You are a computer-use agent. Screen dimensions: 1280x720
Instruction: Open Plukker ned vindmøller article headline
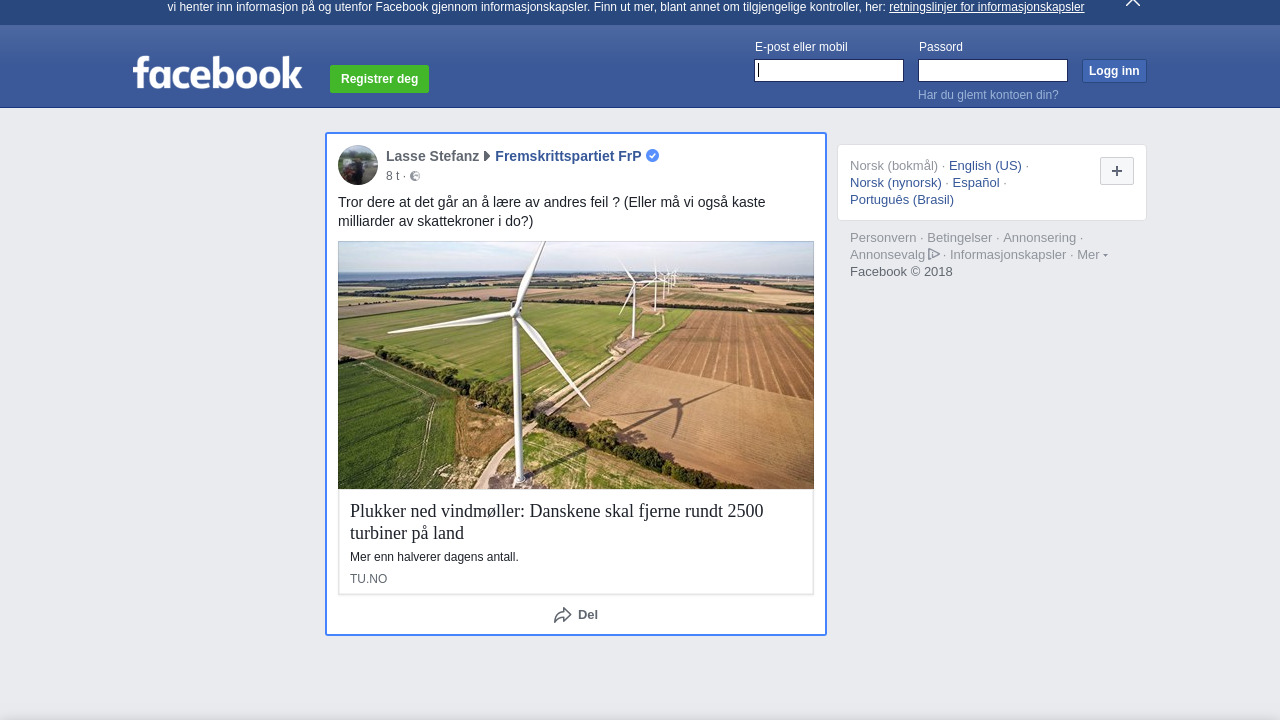[557, 522]
